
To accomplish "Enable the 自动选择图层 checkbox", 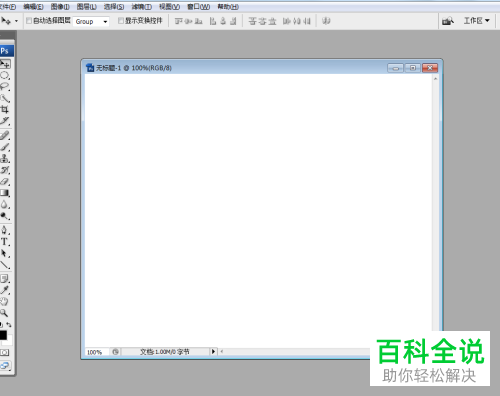I will coord(29,21).
